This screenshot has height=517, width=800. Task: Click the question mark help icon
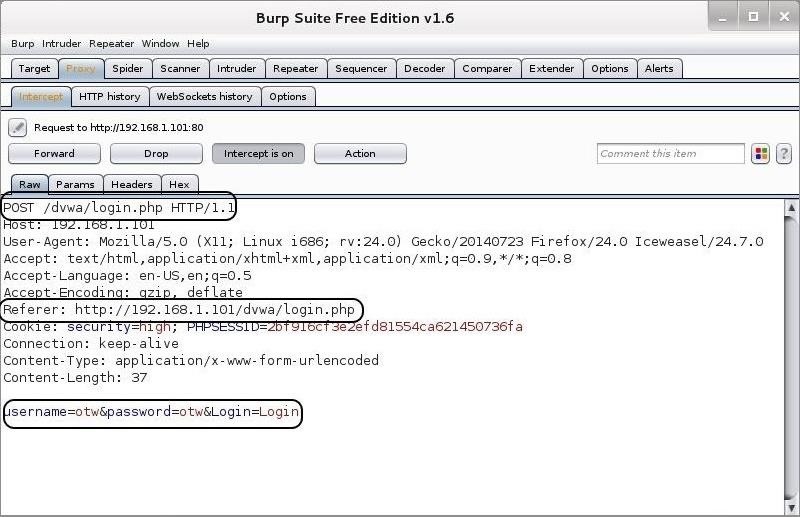point(784,154)
